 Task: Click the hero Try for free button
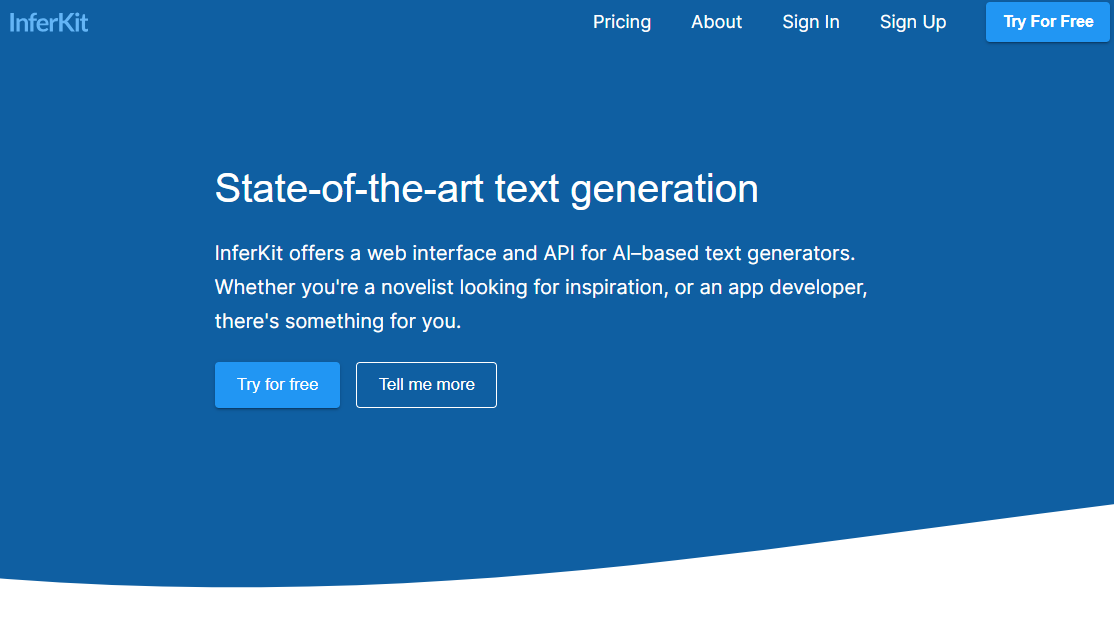coord(277,385)
